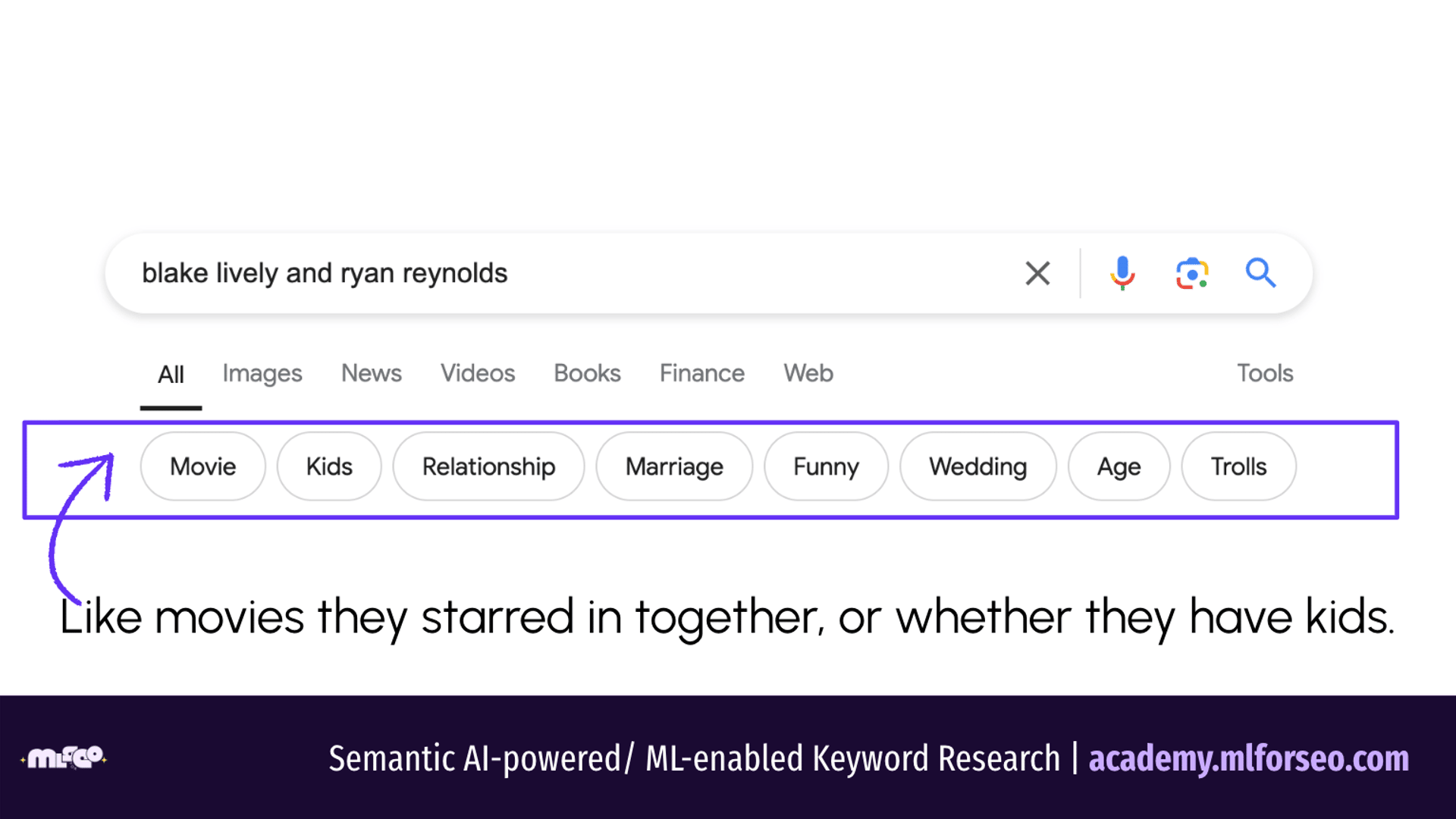Clear the search query with the X icon
The width and height of the screenshot is (1456, 819).
pyautogui.click(x=1037, y=273)
